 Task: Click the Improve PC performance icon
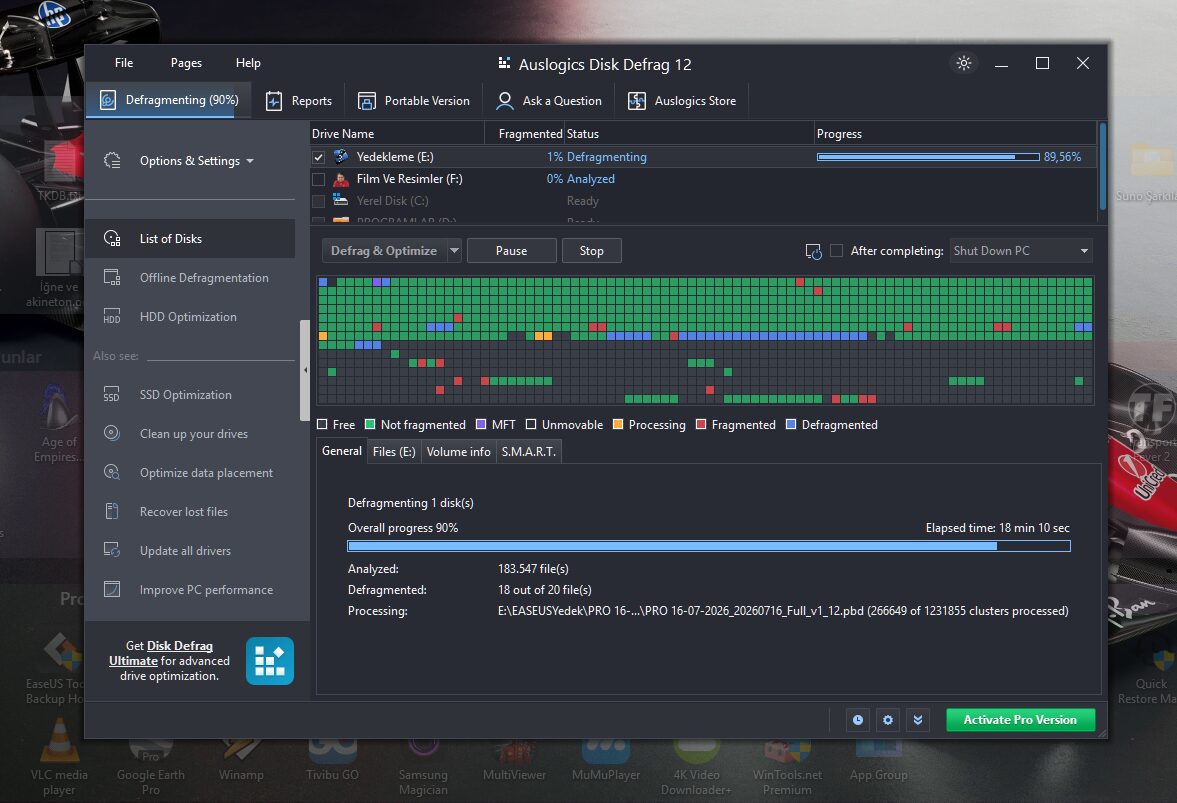coord(112,589)
